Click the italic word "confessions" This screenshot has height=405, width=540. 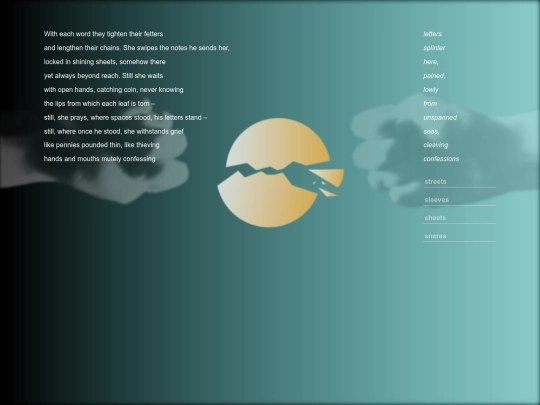coord(441,159)
